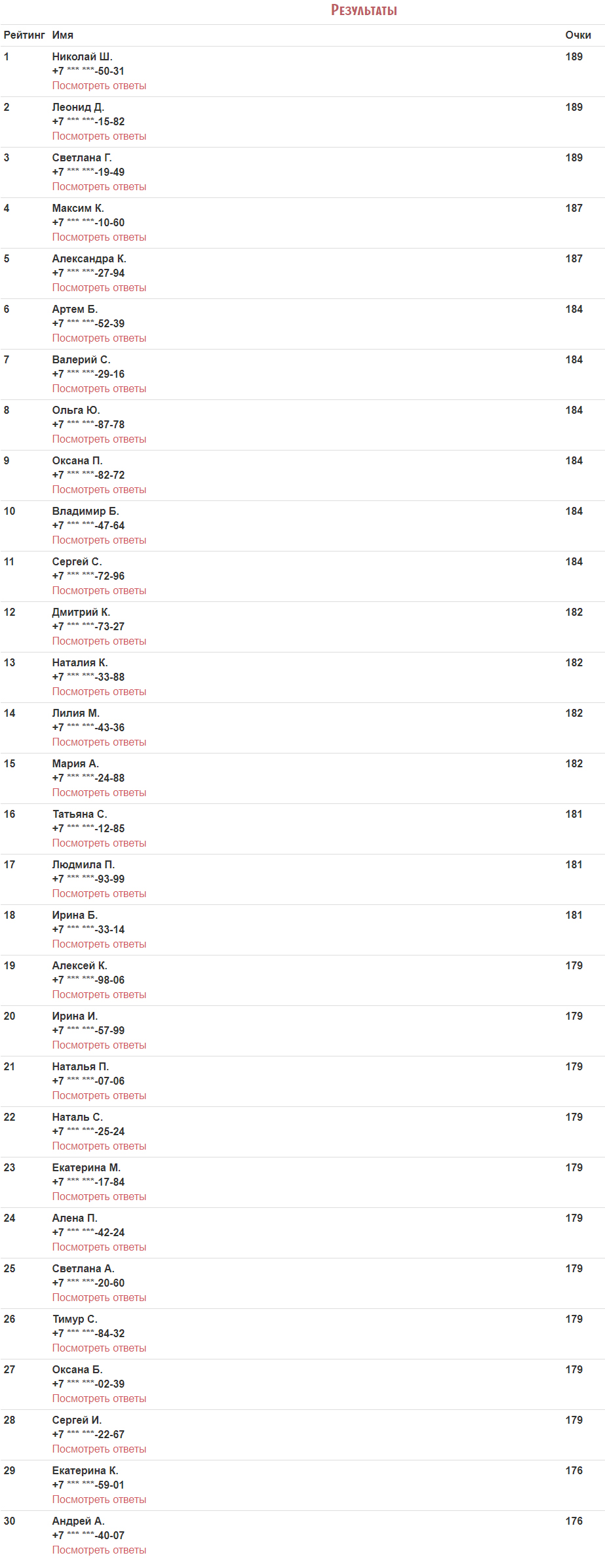Open Николай Ш.'s 'Посмотреть ответы' link
Viewport: 605px width, 1568px height.
point(99,86)
